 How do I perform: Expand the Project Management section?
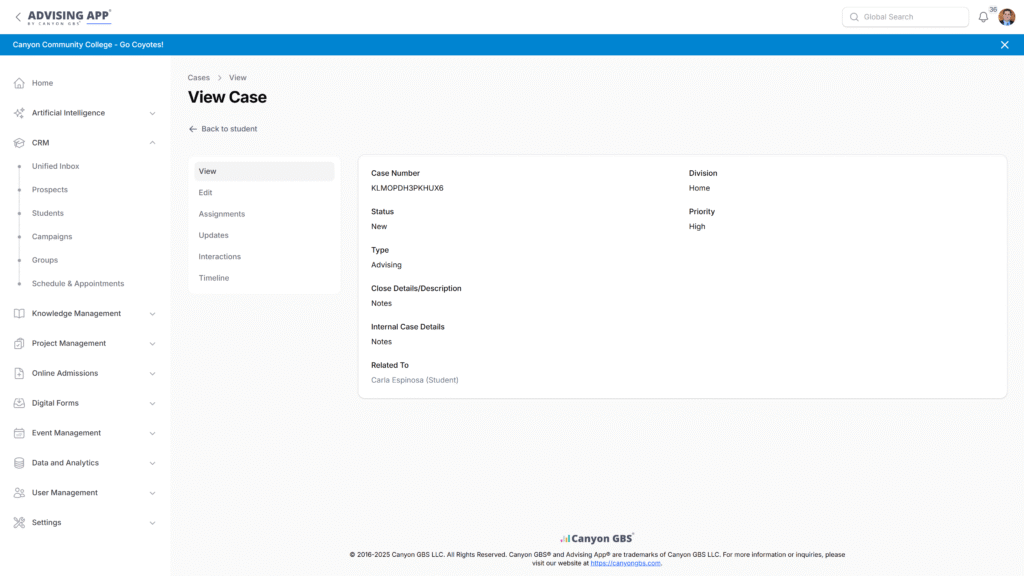152,343
